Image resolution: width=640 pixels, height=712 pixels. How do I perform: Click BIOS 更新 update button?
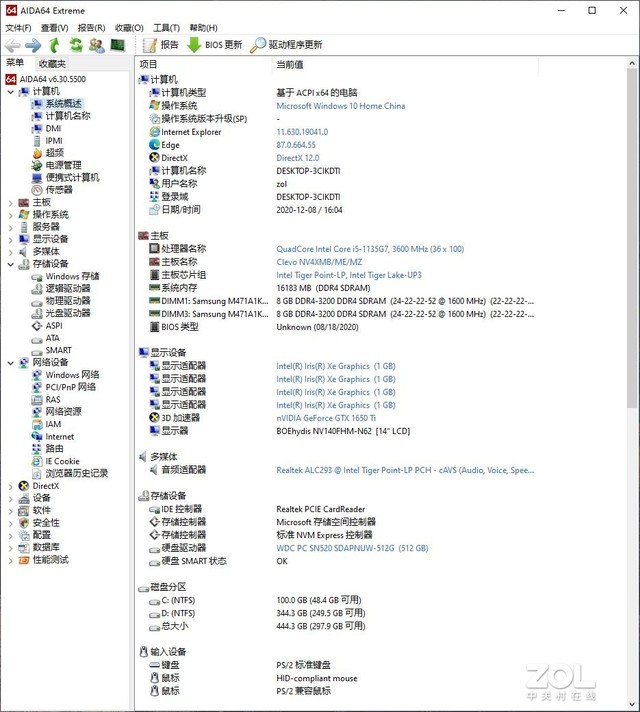pos(214,44)
